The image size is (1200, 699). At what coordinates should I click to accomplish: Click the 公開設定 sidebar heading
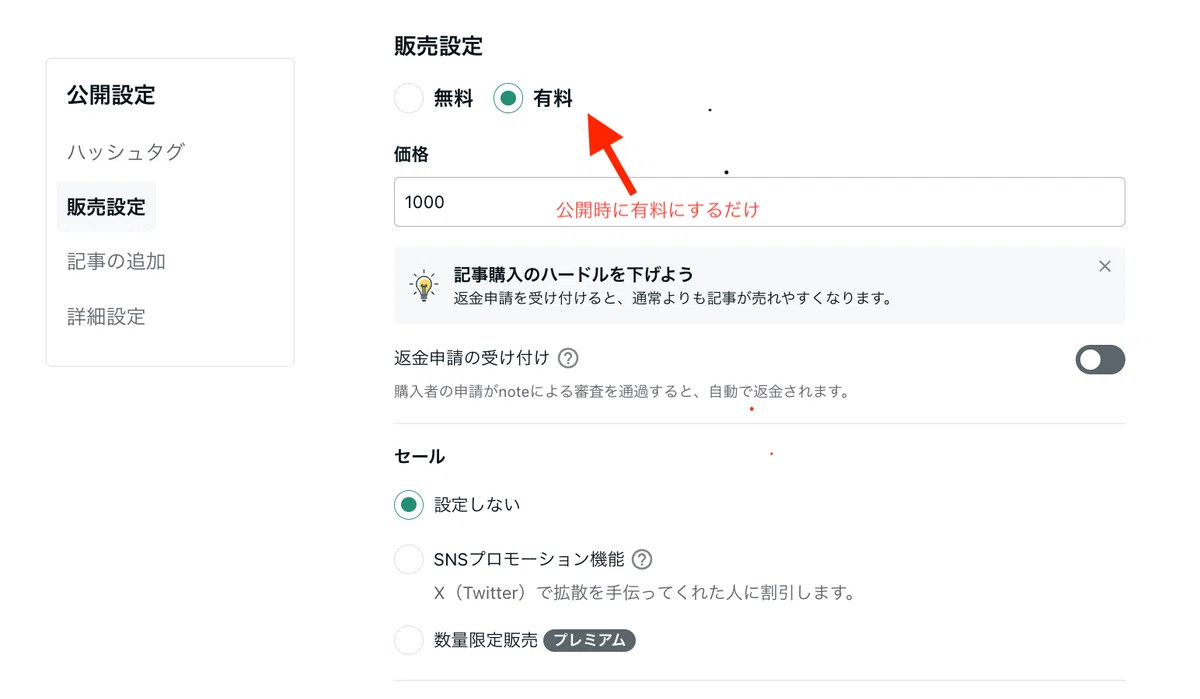(x=111, y=96)
